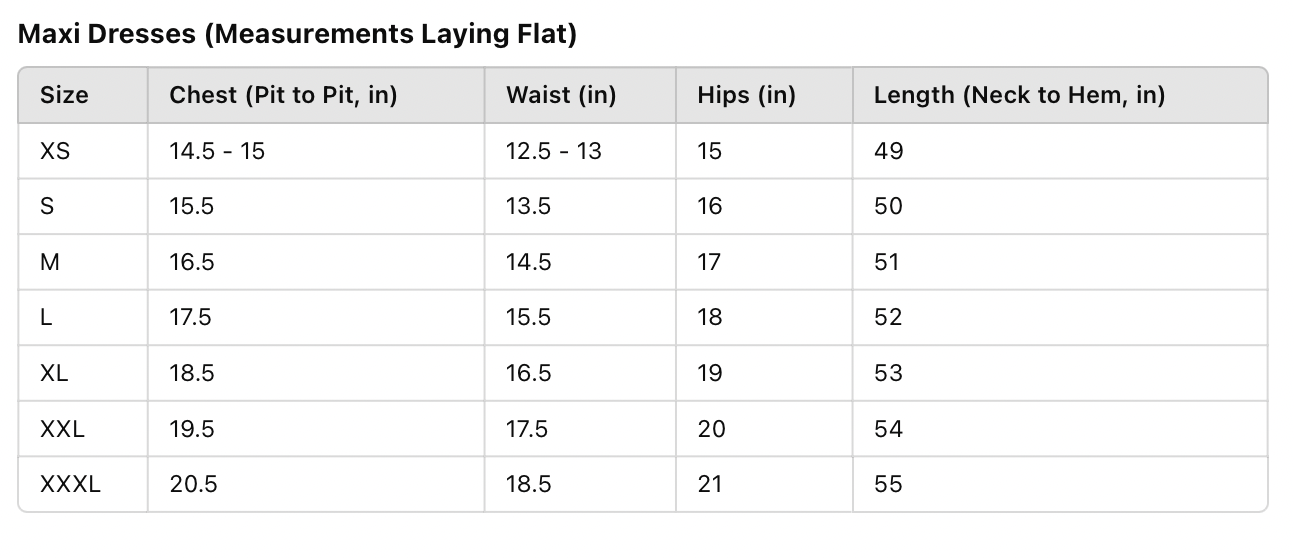Viewport: 1294px width, 558px height.
Task: Select the hips value 18
Action: 710,318
